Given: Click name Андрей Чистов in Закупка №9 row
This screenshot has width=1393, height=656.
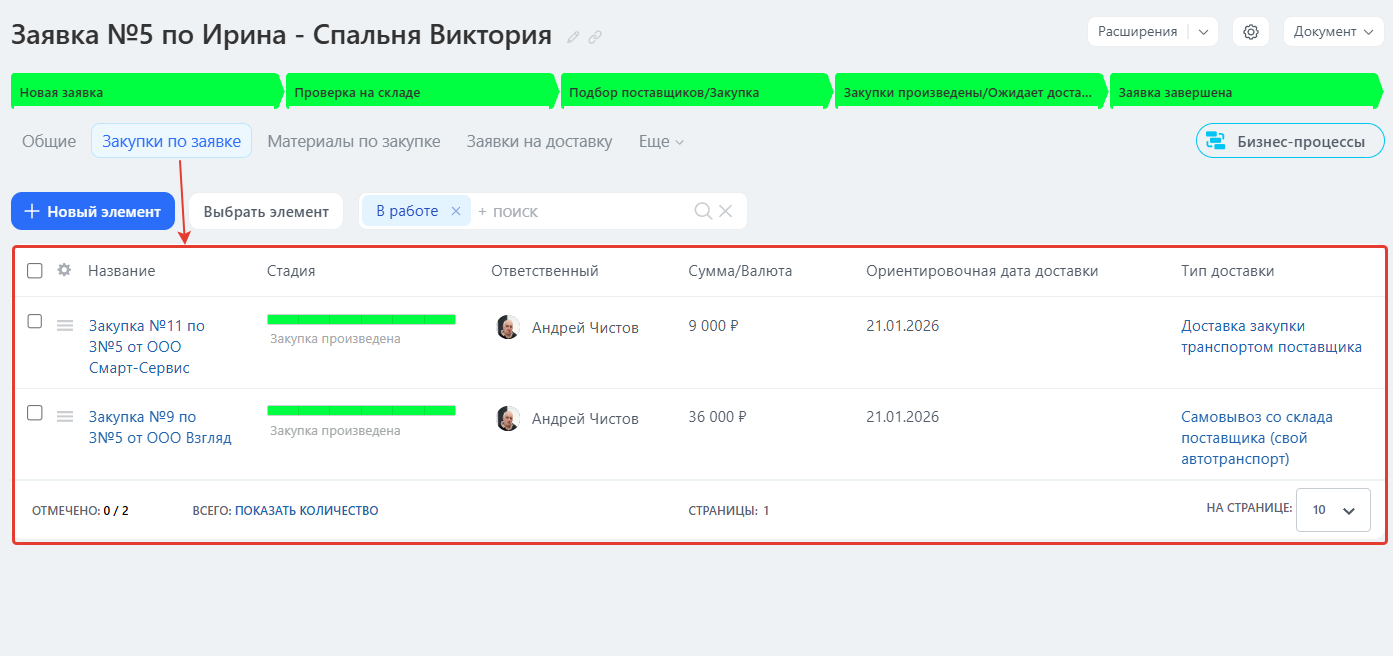Looking at the screenshot, I should (585, 419).
